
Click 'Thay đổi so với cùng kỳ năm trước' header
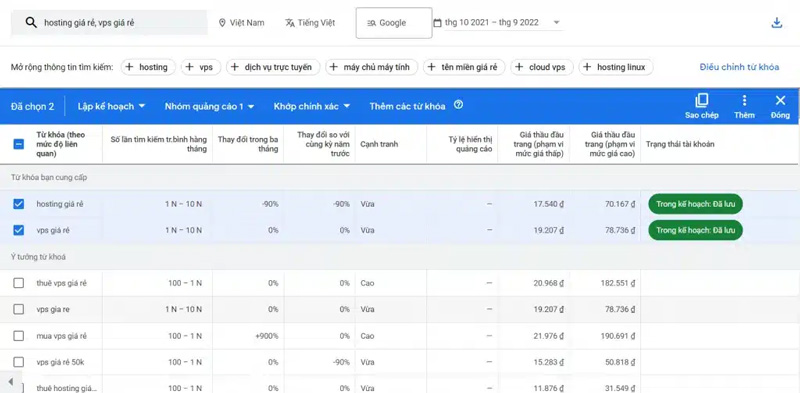[324, 144]
